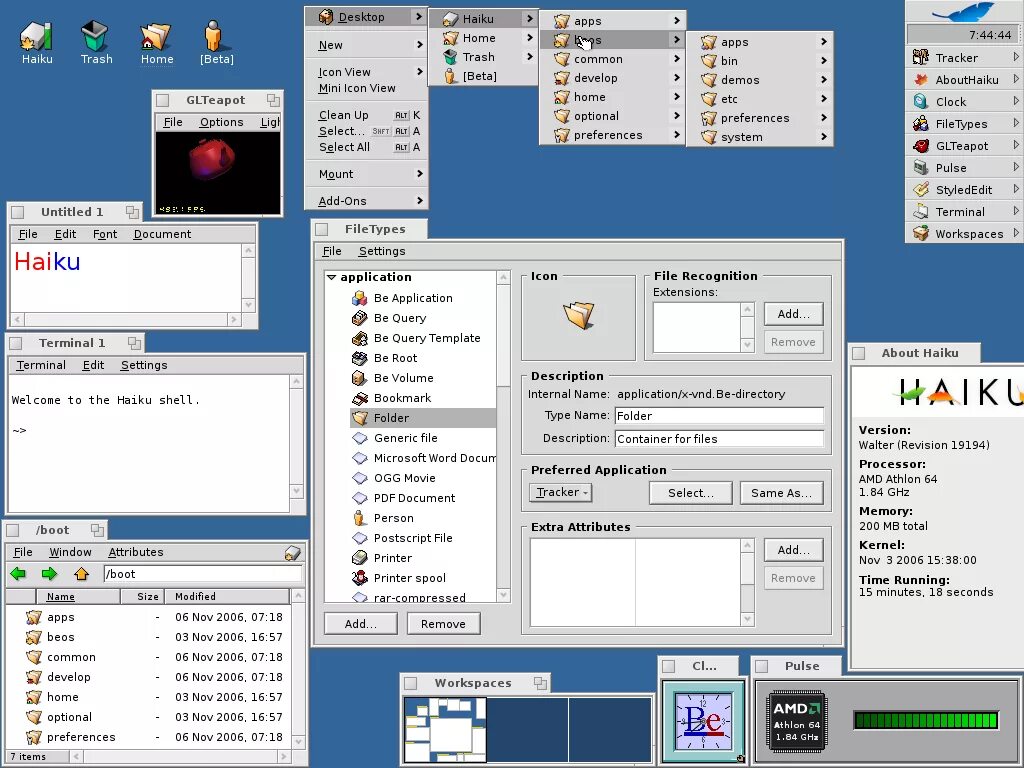Click the green forward arrow in /boot window
This screenshot has height=768, width=1024.
click(49, 574)
